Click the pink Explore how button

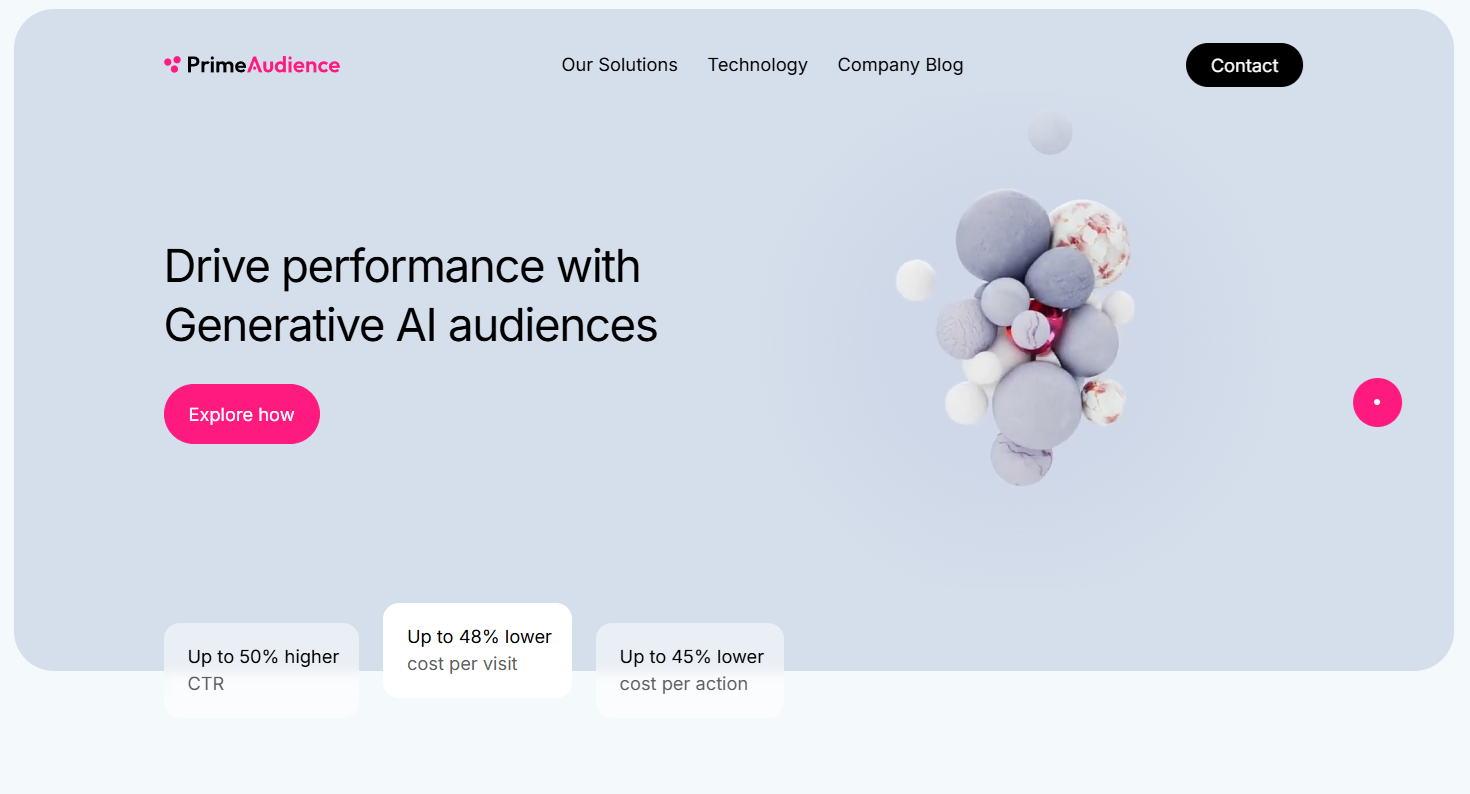pos(242,414)
